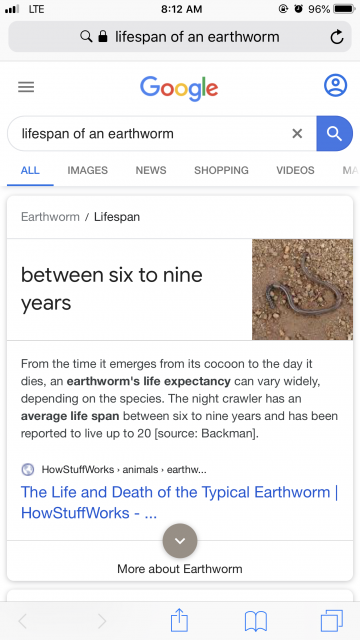Clear the search box with the X
Viewport: 360px width, 640px height.
(297, 133)
